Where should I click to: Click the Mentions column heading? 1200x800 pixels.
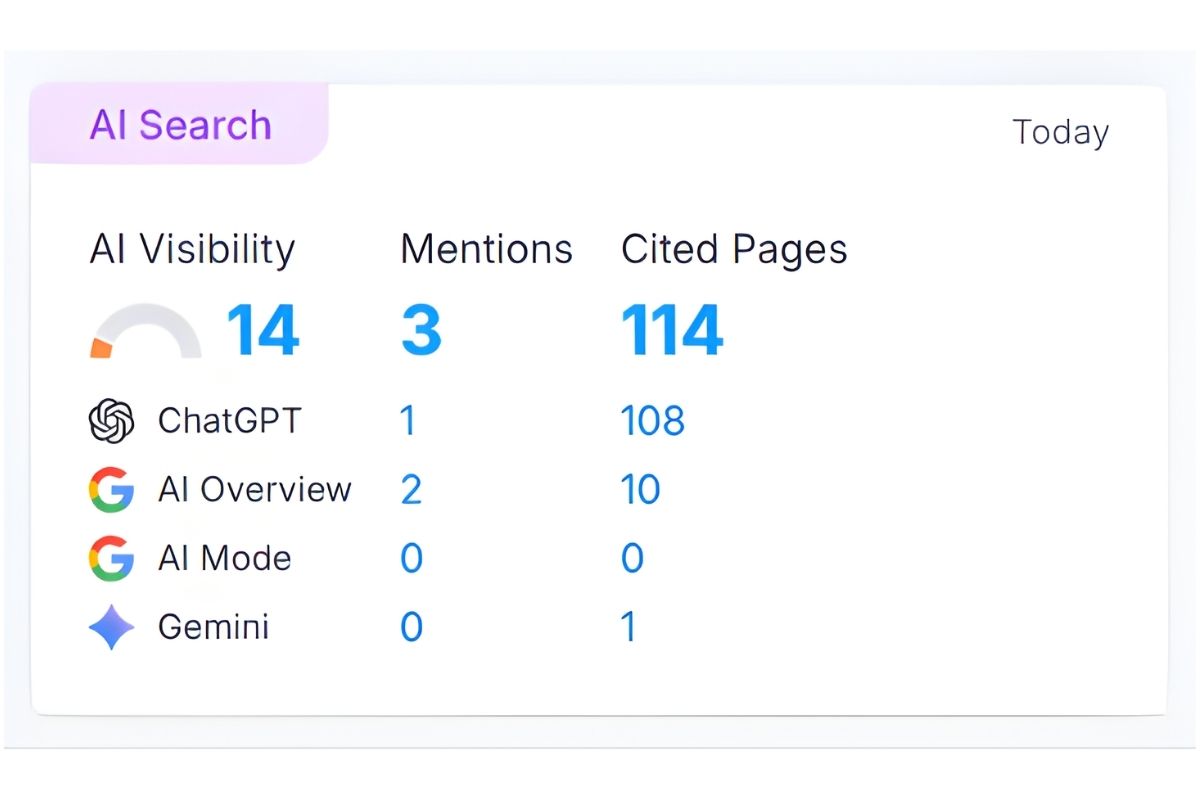click(x=486, y=249)
